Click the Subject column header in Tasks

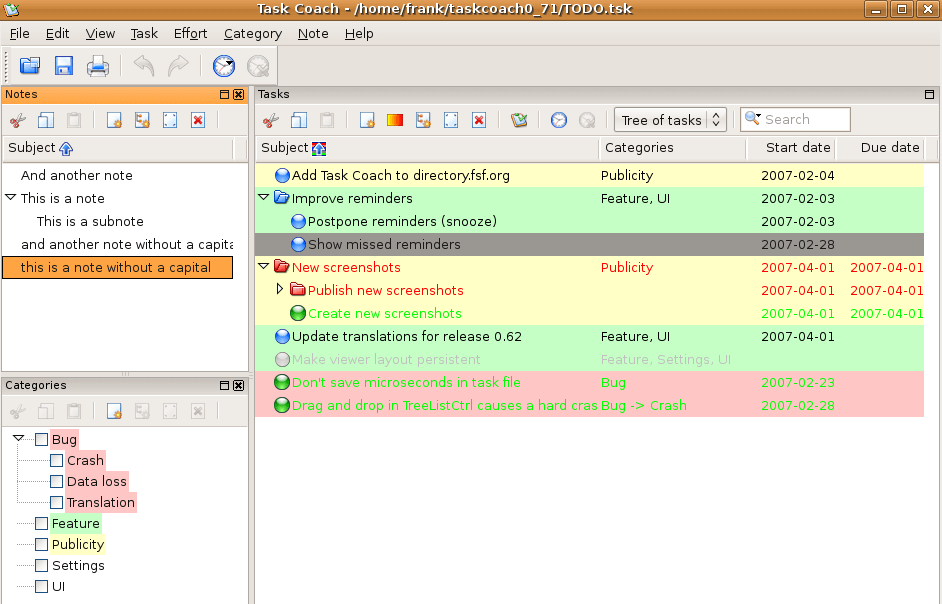pos(427,148)
